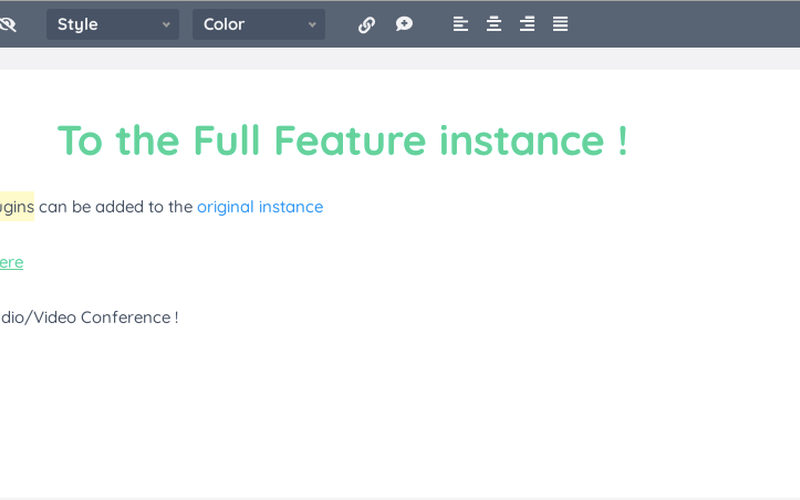Click the heading "To the Full Feature instance !"
800x500 pixels.
point(343,140)
